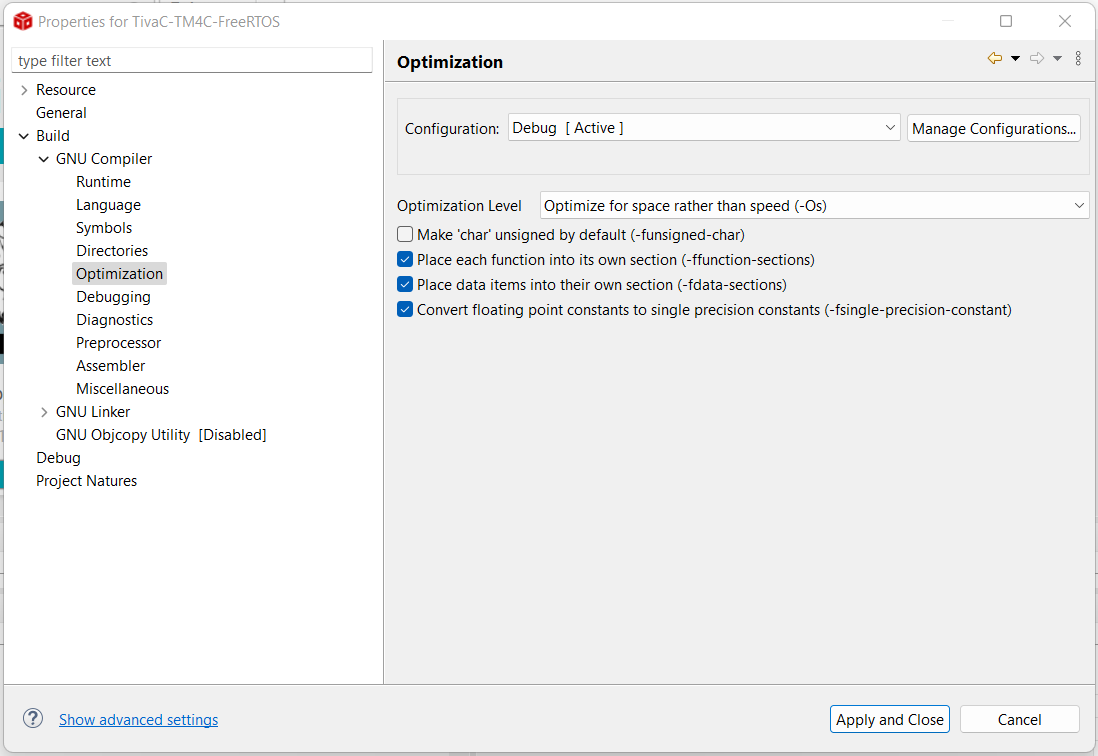This screenshot has width=1098, height=756.
Task: Close the Properties dialog window
Action: [1064, 21]
